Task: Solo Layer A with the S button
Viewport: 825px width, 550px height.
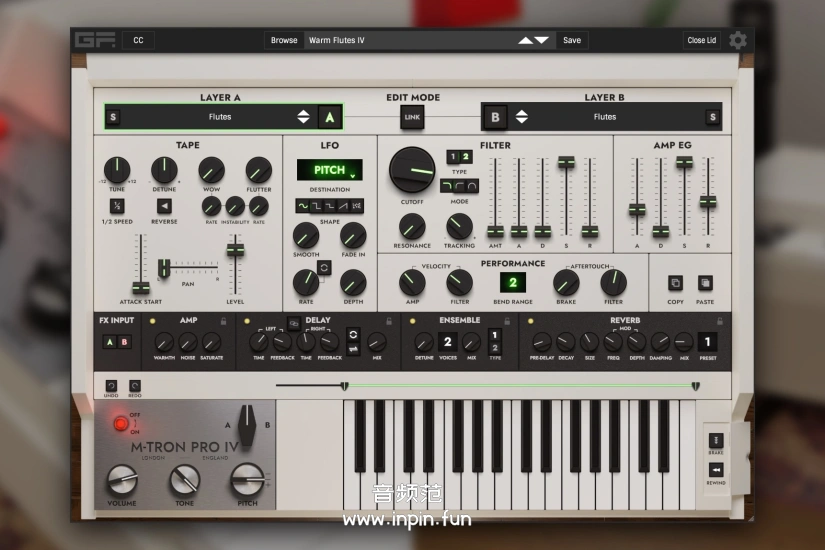Action: pos(113,117)
